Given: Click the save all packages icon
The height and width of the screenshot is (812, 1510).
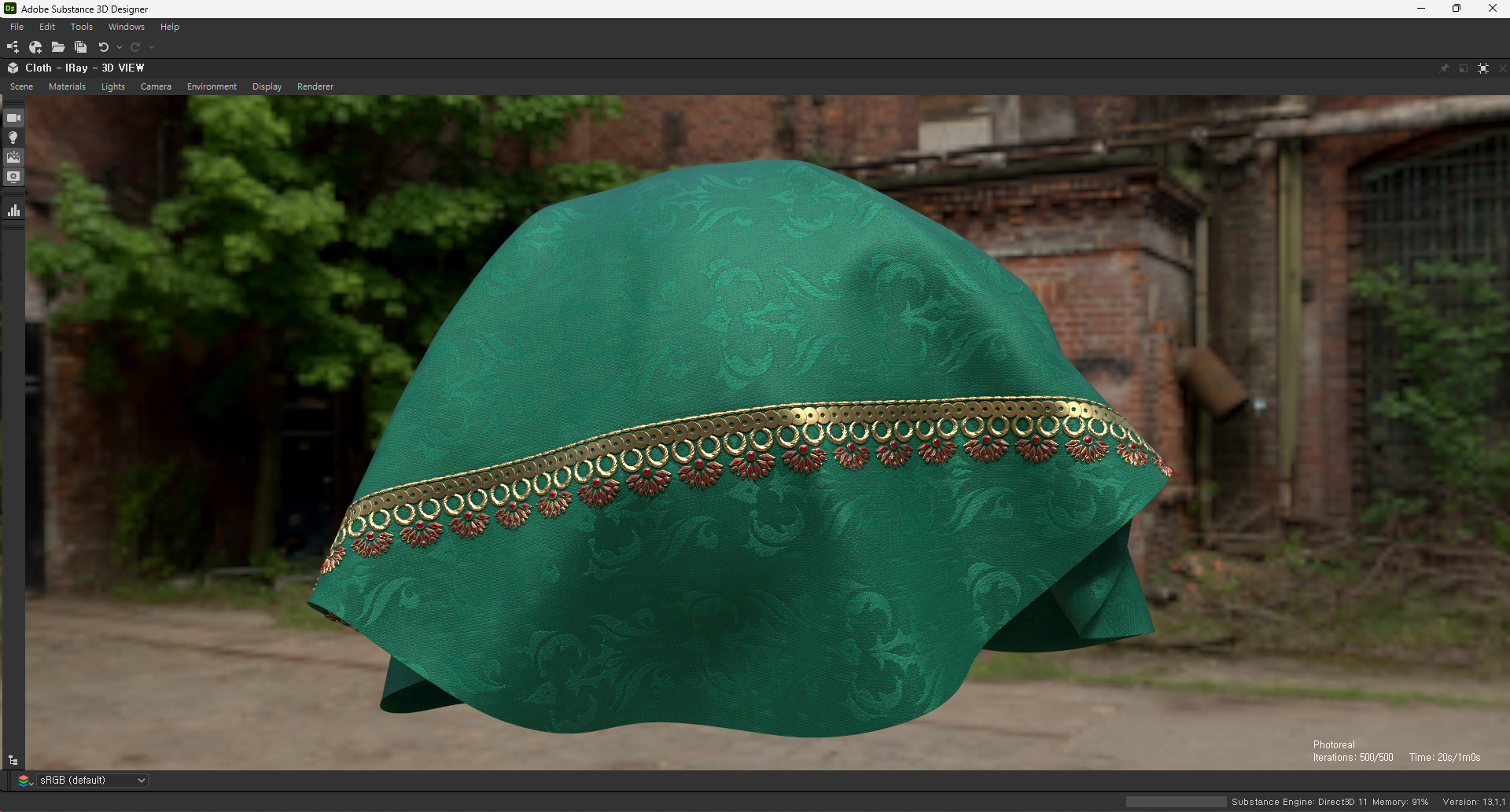Looking at the screenshot, I should [80, 47].
